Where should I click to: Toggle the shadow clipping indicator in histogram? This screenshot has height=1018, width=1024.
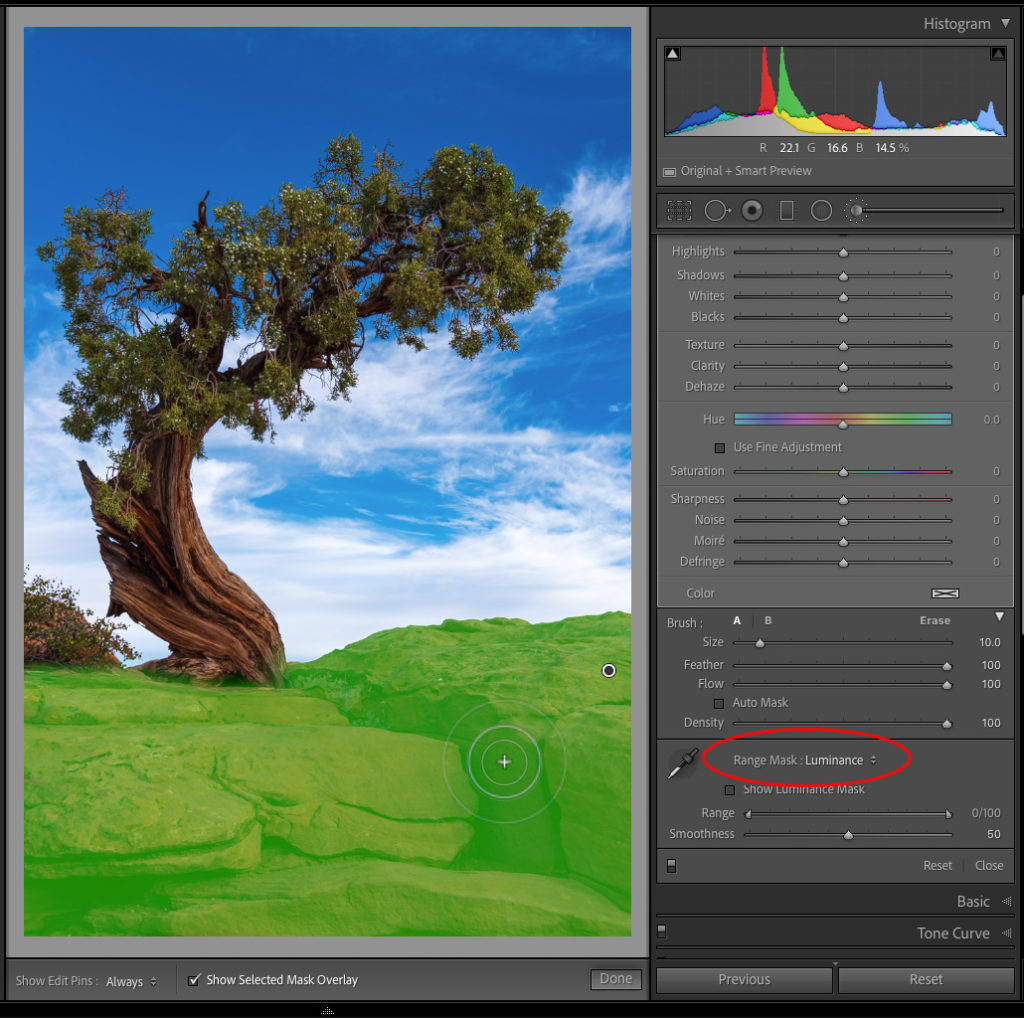(x=673, y=54)
